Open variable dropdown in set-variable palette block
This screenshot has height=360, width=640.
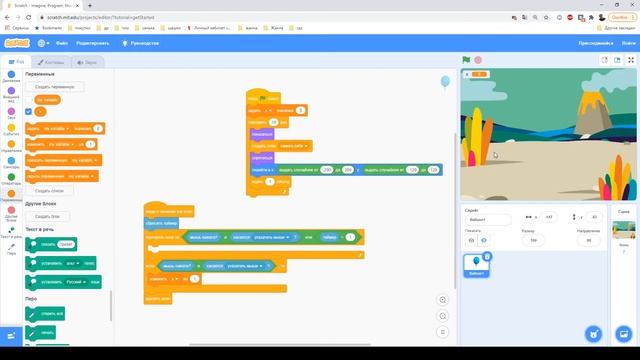point(56,129)
